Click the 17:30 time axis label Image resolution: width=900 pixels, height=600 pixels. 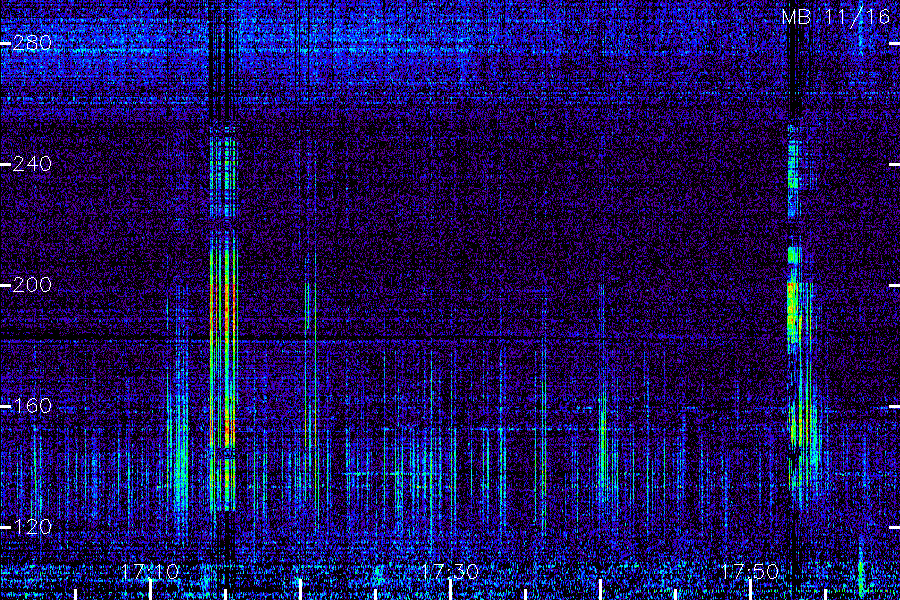pos(450,572)
